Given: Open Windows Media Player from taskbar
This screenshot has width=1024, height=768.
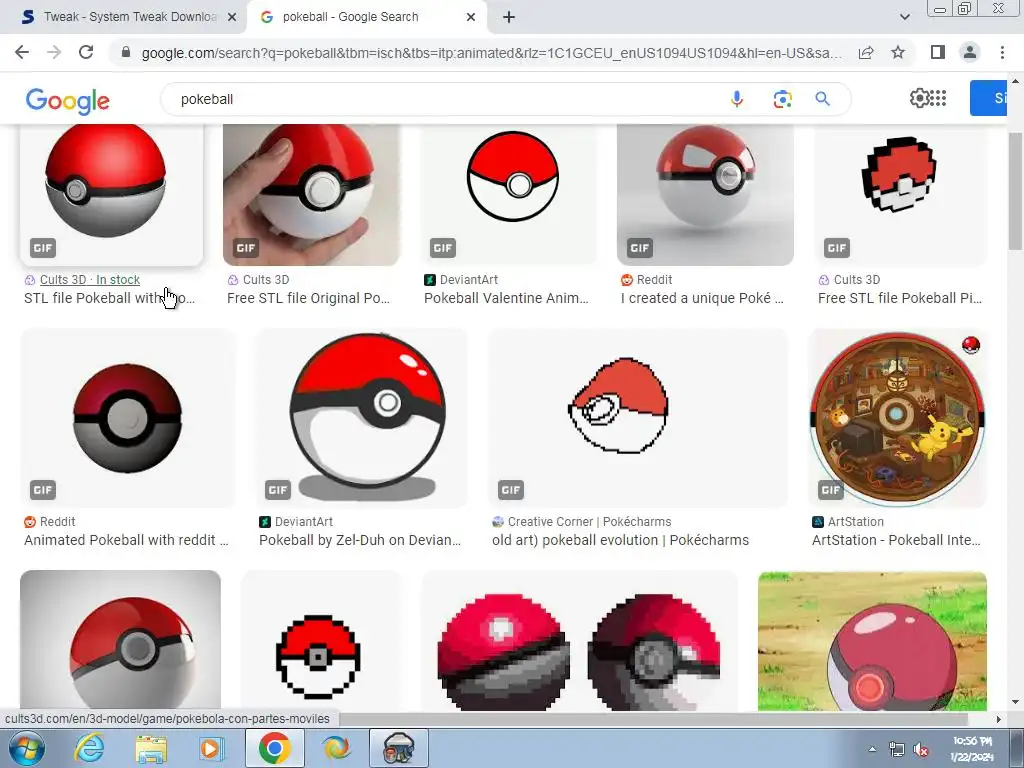Looking at the screenshot, I should pos(211,748).
